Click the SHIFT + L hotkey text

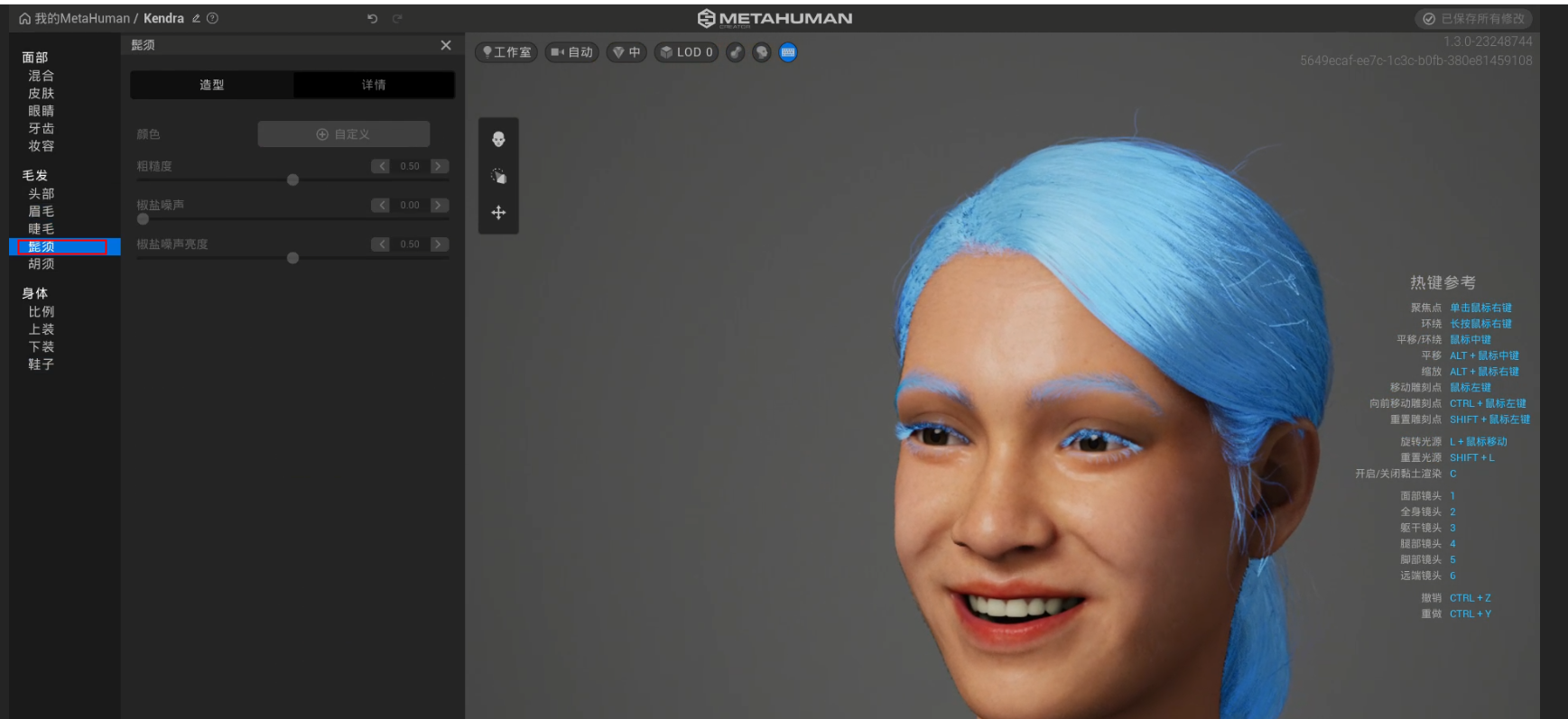click(x=1472, y=457)
